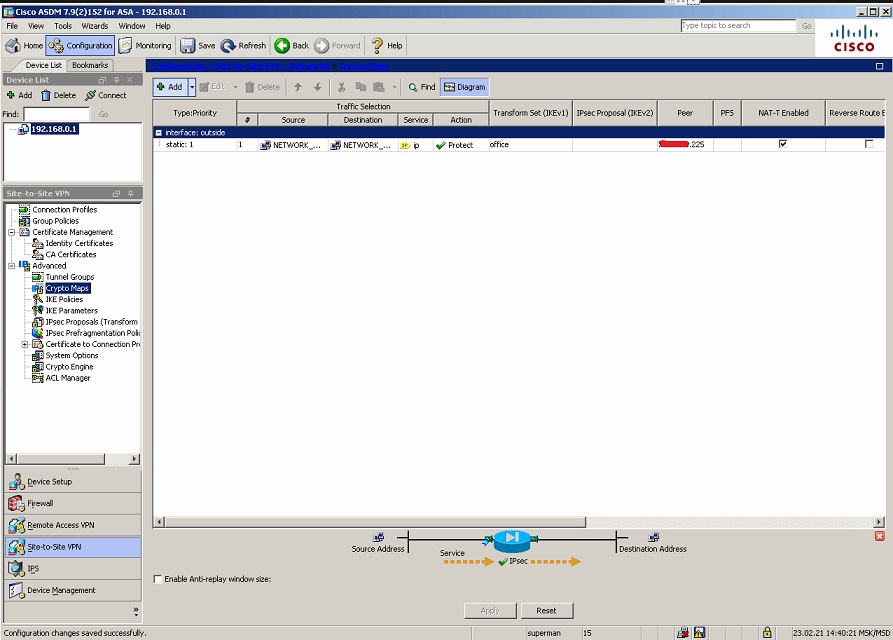893x640 pixels.
Task: Refresh the ASDM configuration
Action: [x=244, y=46]
